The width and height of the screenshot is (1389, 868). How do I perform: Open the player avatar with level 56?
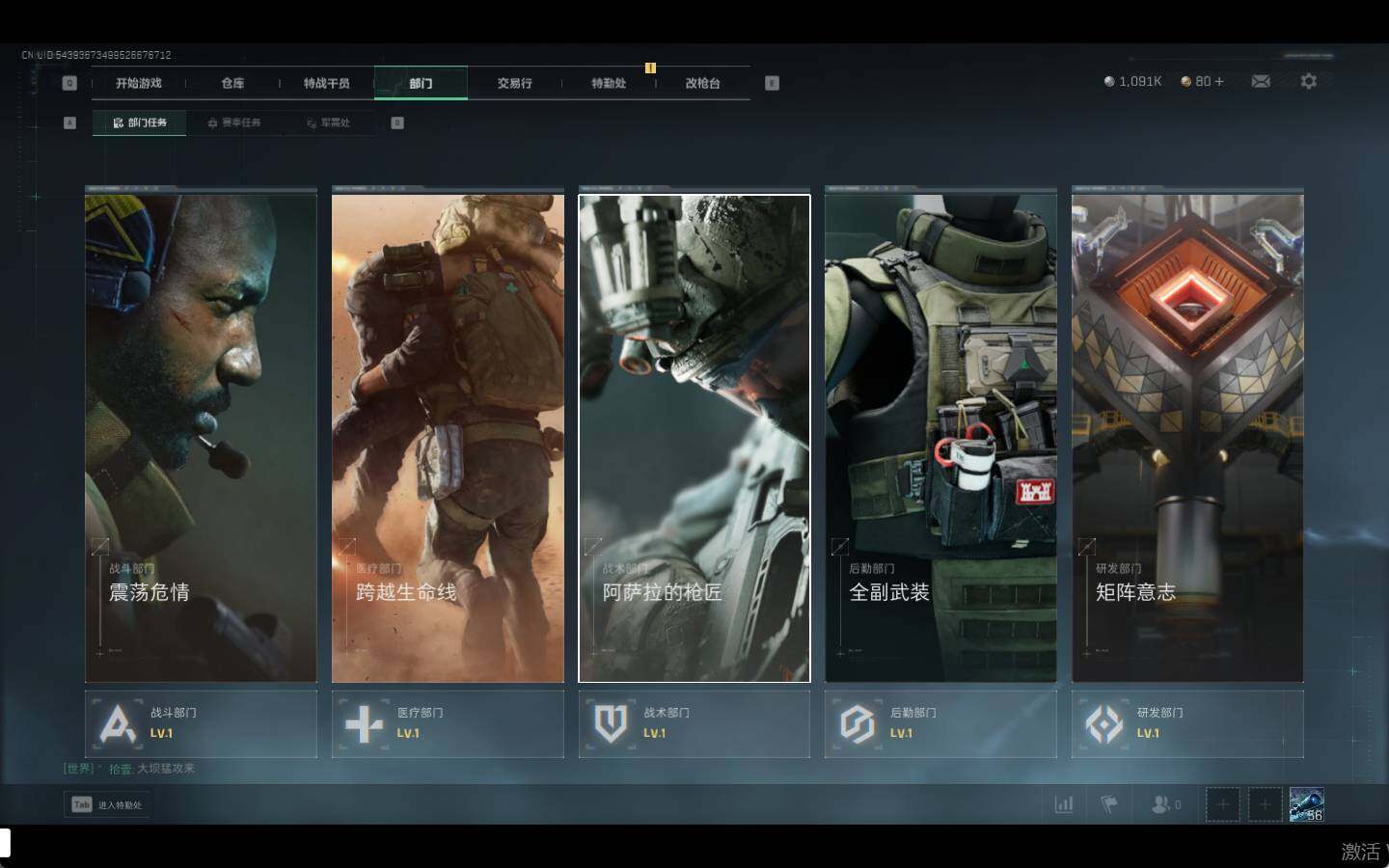[1307, 804]
